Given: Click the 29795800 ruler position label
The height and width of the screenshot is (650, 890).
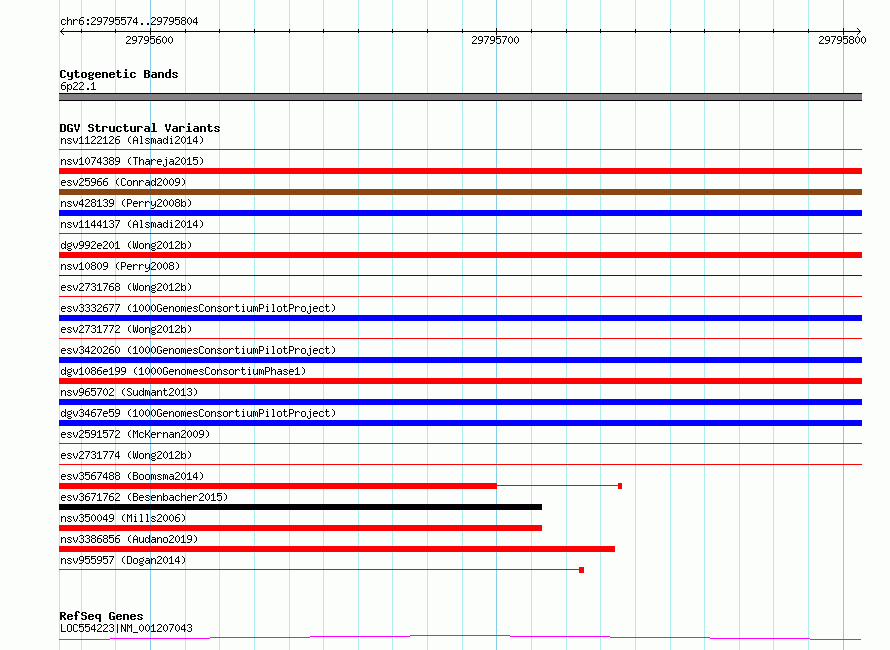Looking at the screenshot, I should [x=842, y=40].
